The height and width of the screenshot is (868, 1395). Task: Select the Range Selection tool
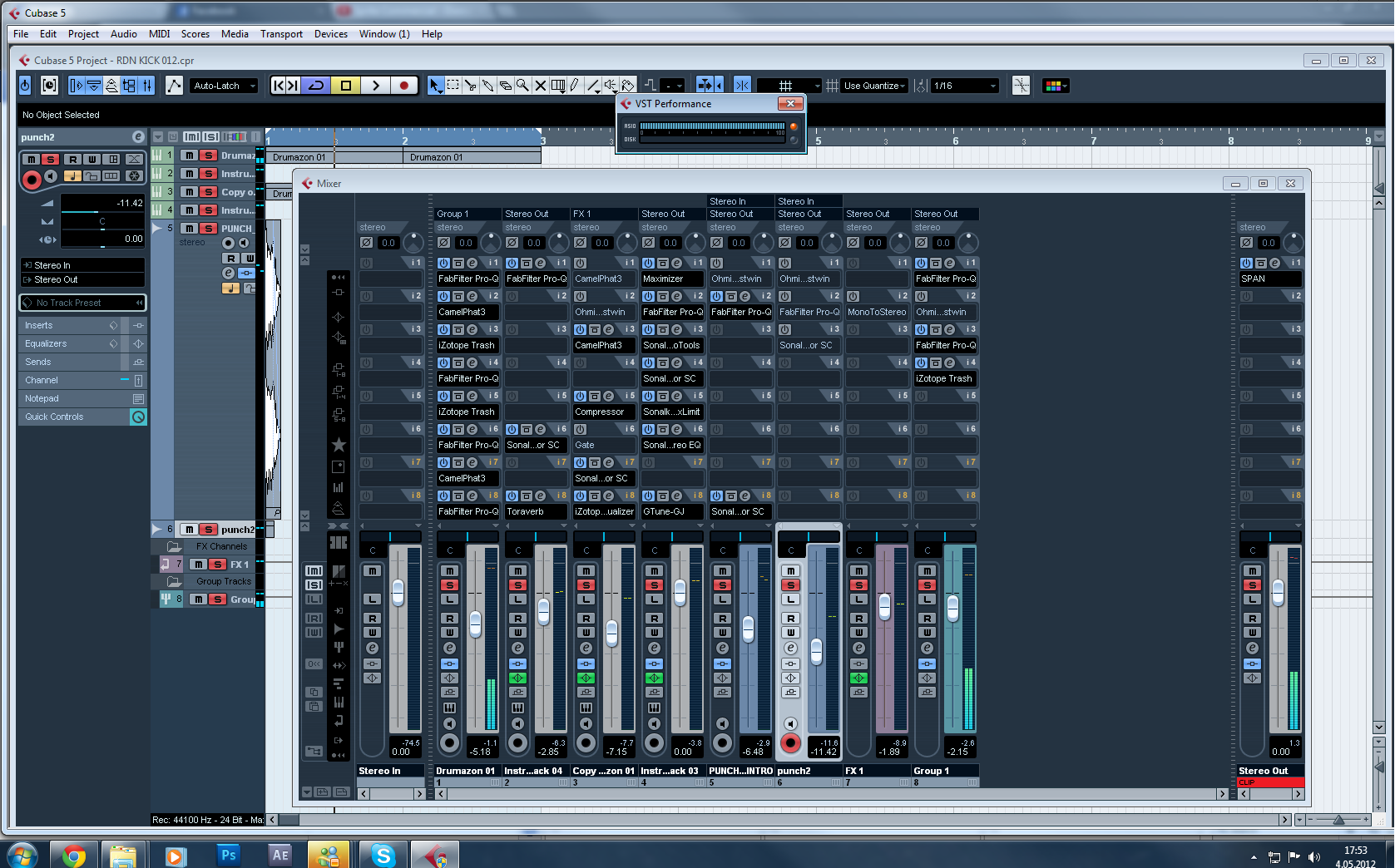(453, 86)
